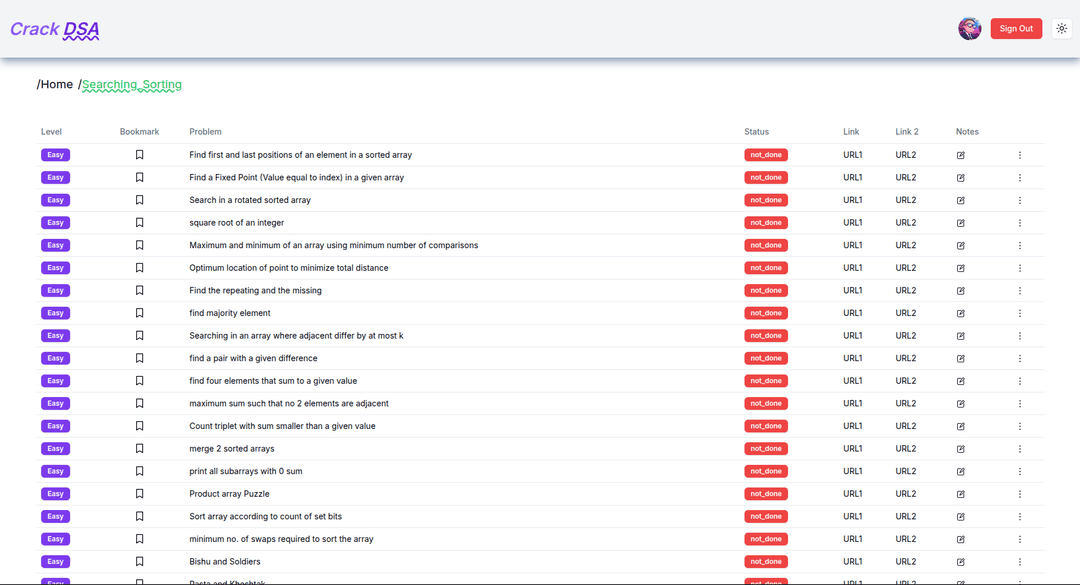Toggle bookmark for 'merge 2 sorted arrays'
Screen dimensions: 1080x585
pyautogui.click(x=140, y=449)
